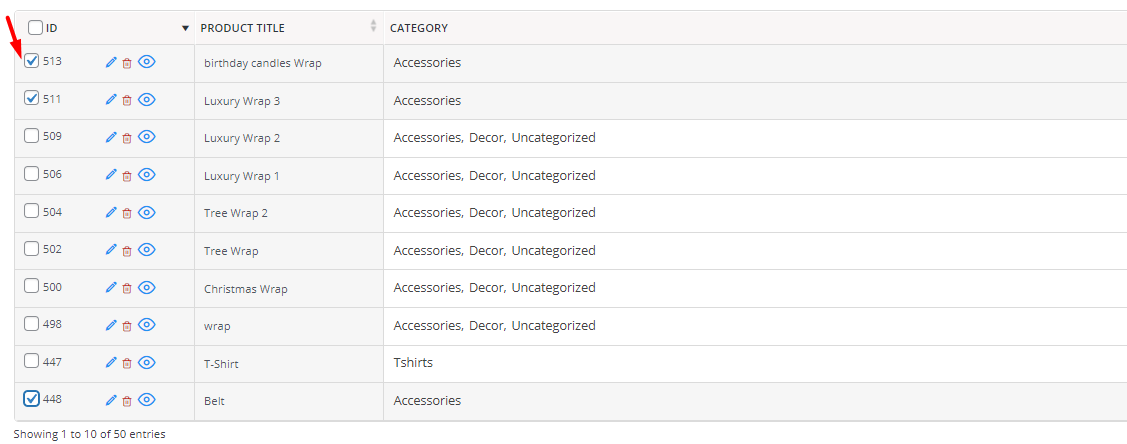View product 509 with eye icon
The width and height of the screenshot is (1127, 444).
pos(147,137)
